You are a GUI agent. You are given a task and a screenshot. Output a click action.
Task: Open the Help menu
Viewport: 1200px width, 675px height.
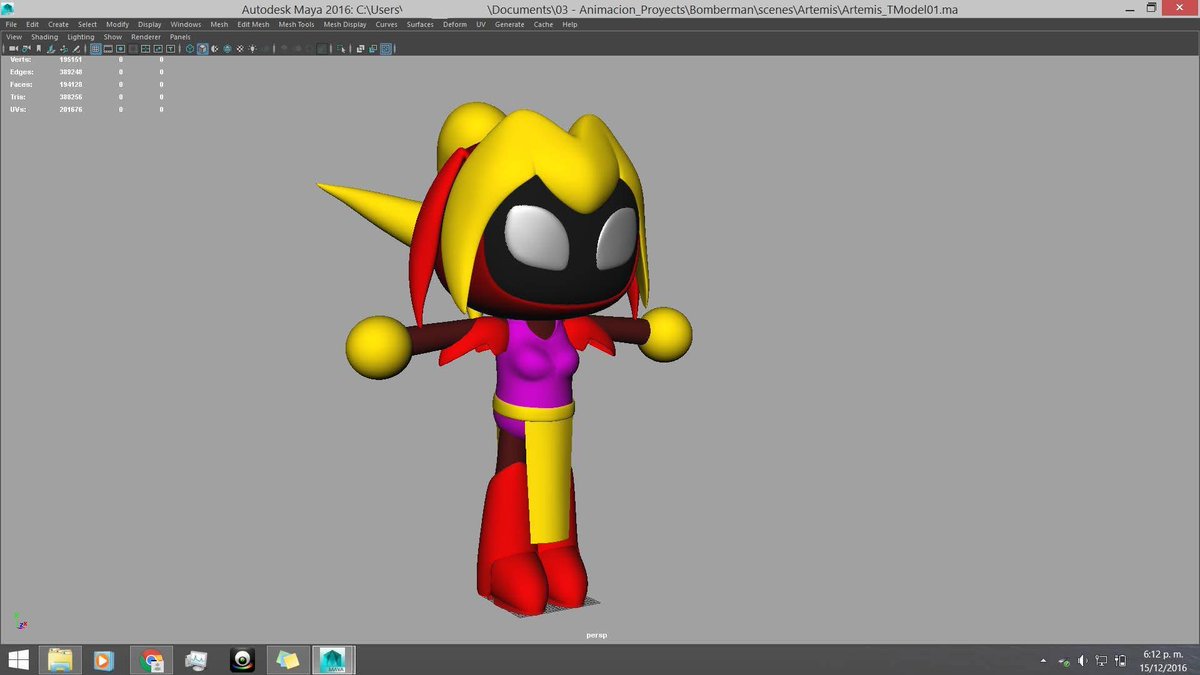[570, 24]
